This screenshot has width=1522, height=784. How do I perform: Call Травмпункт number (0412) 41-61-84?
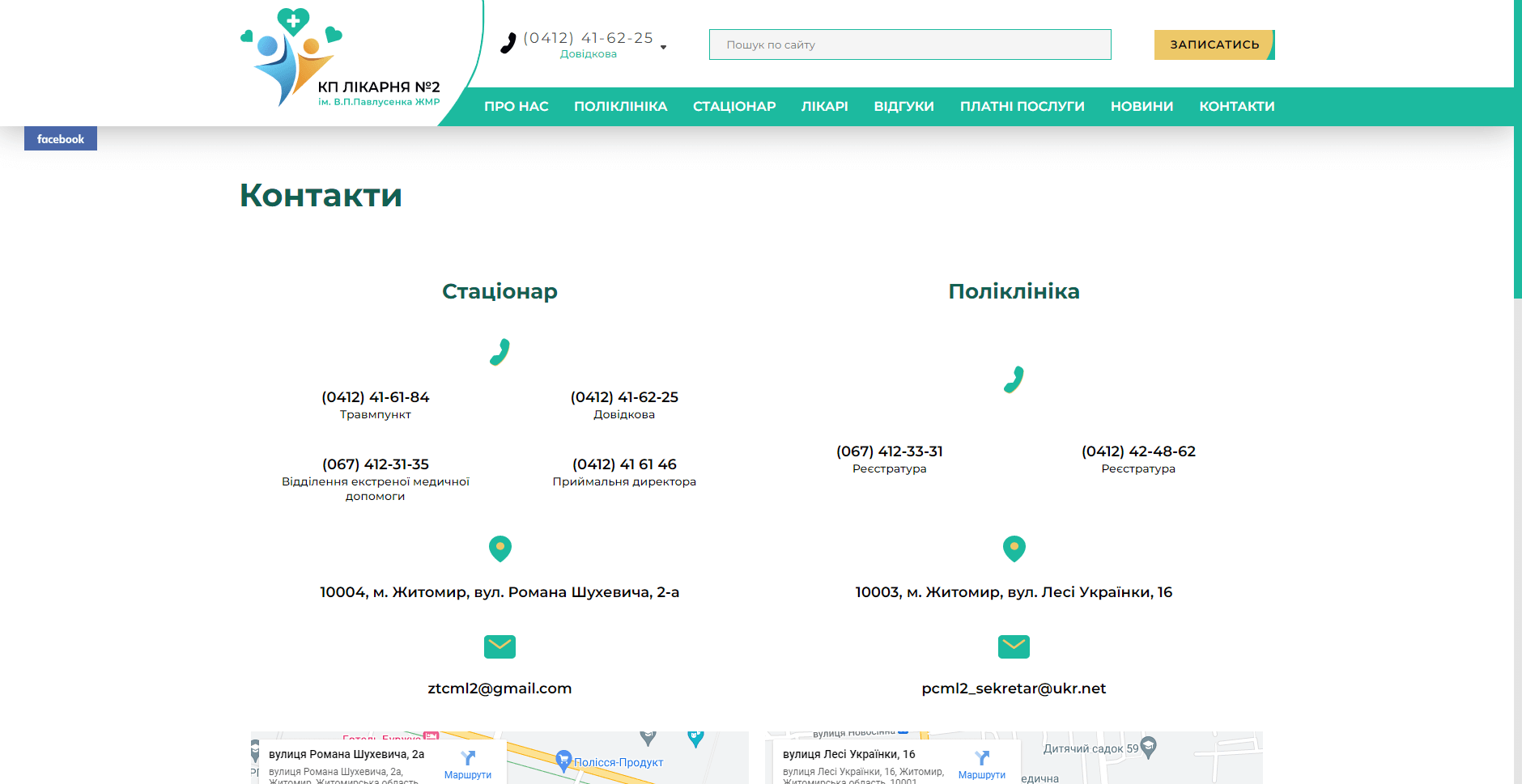[x=375, y=397]
